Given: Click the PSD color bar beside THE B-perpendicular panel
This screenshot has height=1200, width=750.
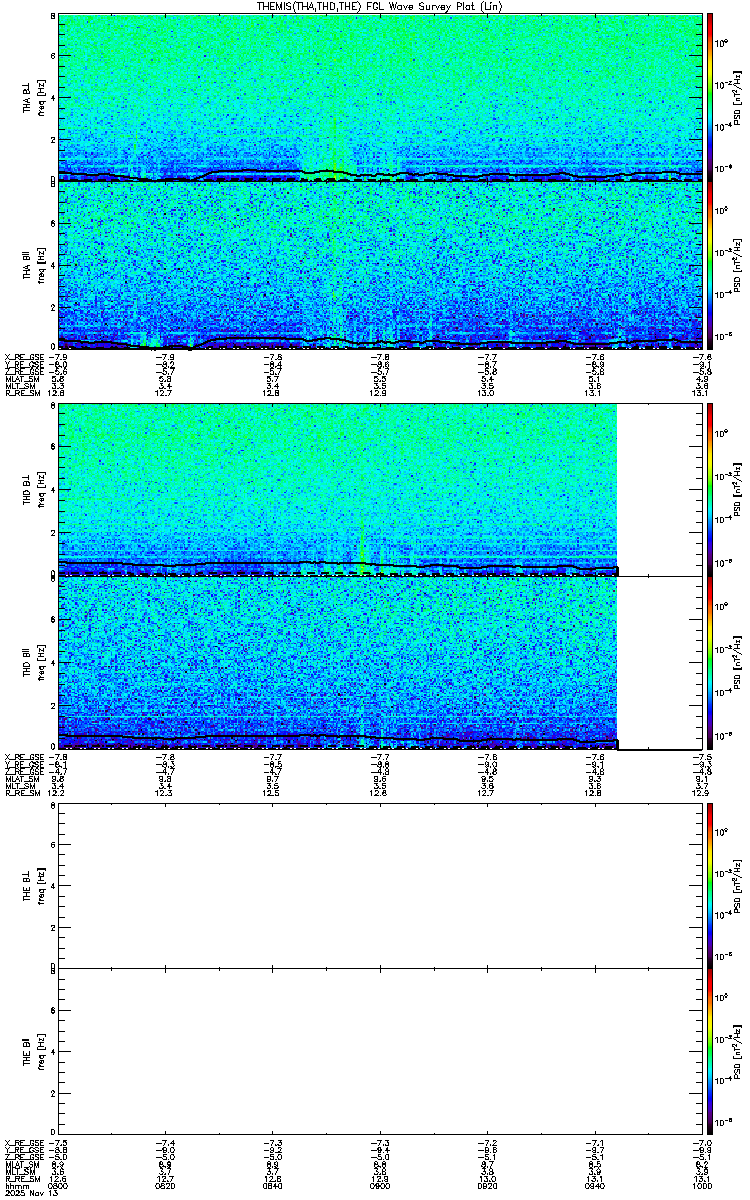Looking at the screenshot, I should pyautogui.click(x=711, y=885).
